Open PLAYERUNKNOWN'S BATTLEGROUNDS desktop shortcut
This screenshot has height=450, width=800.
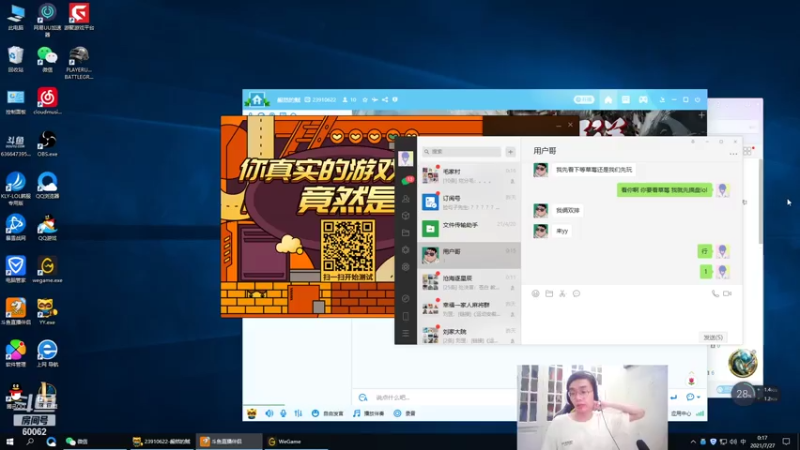point(79,62)
